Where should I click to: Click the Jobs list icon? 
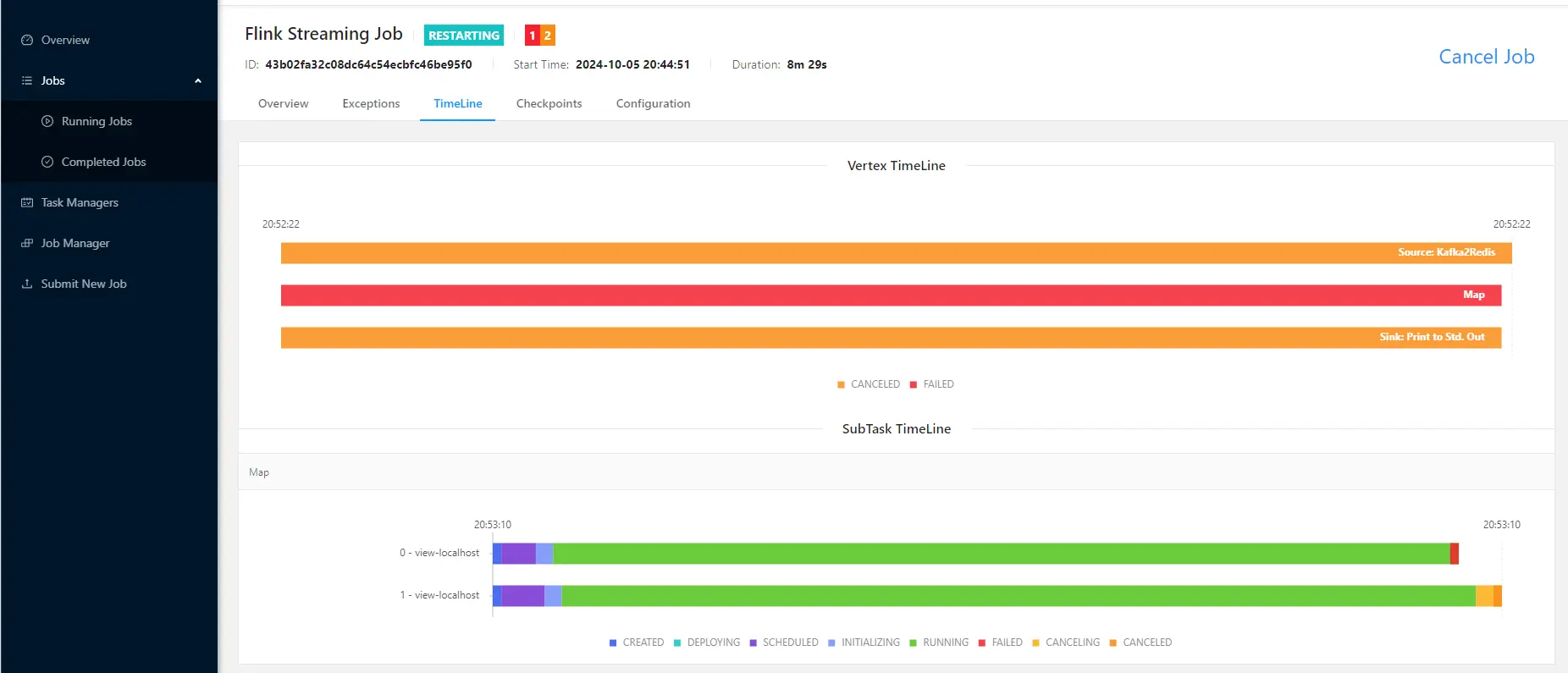click(27, 80)
